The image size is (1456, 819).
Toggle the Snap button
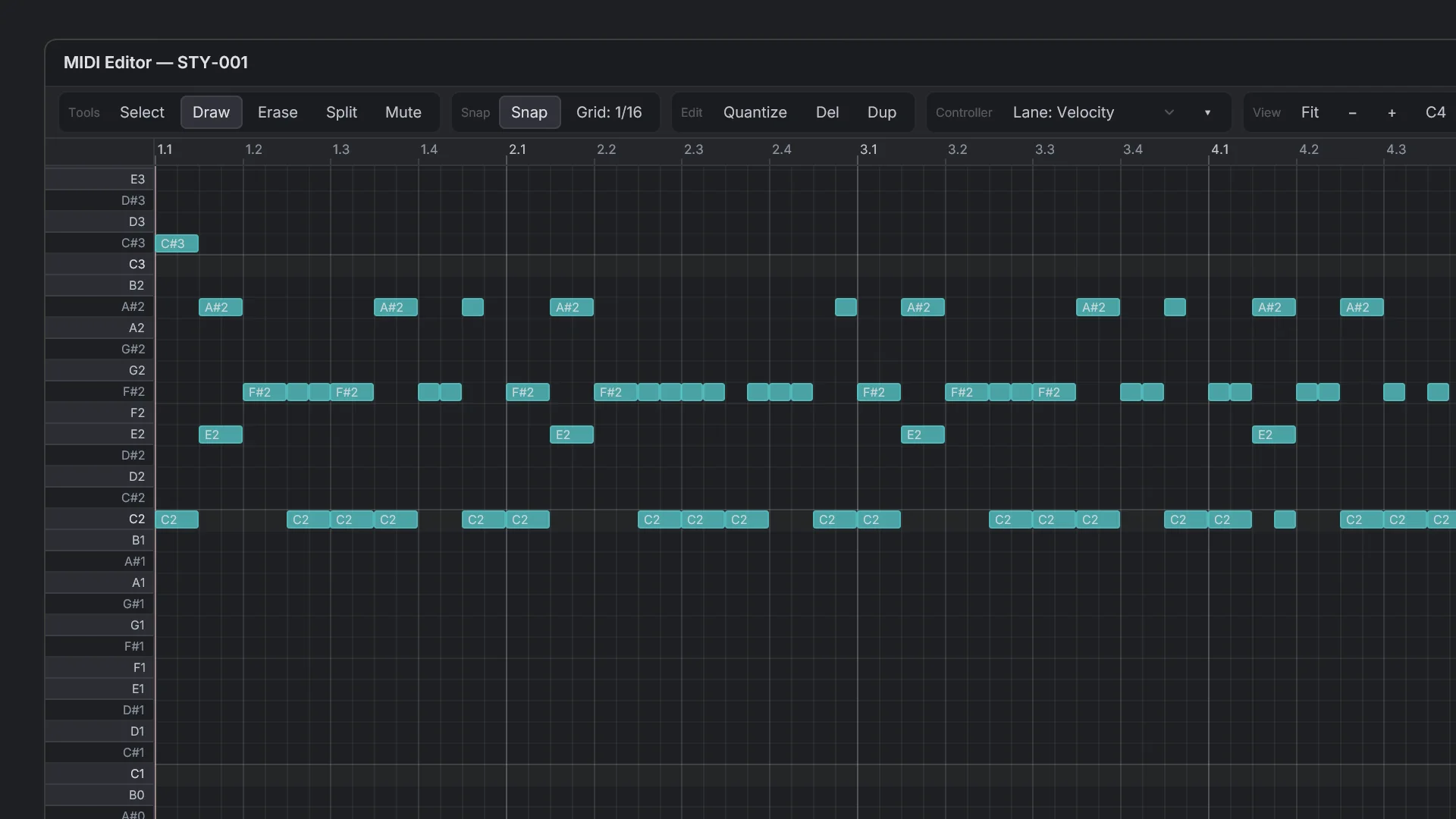pos(529,112)
